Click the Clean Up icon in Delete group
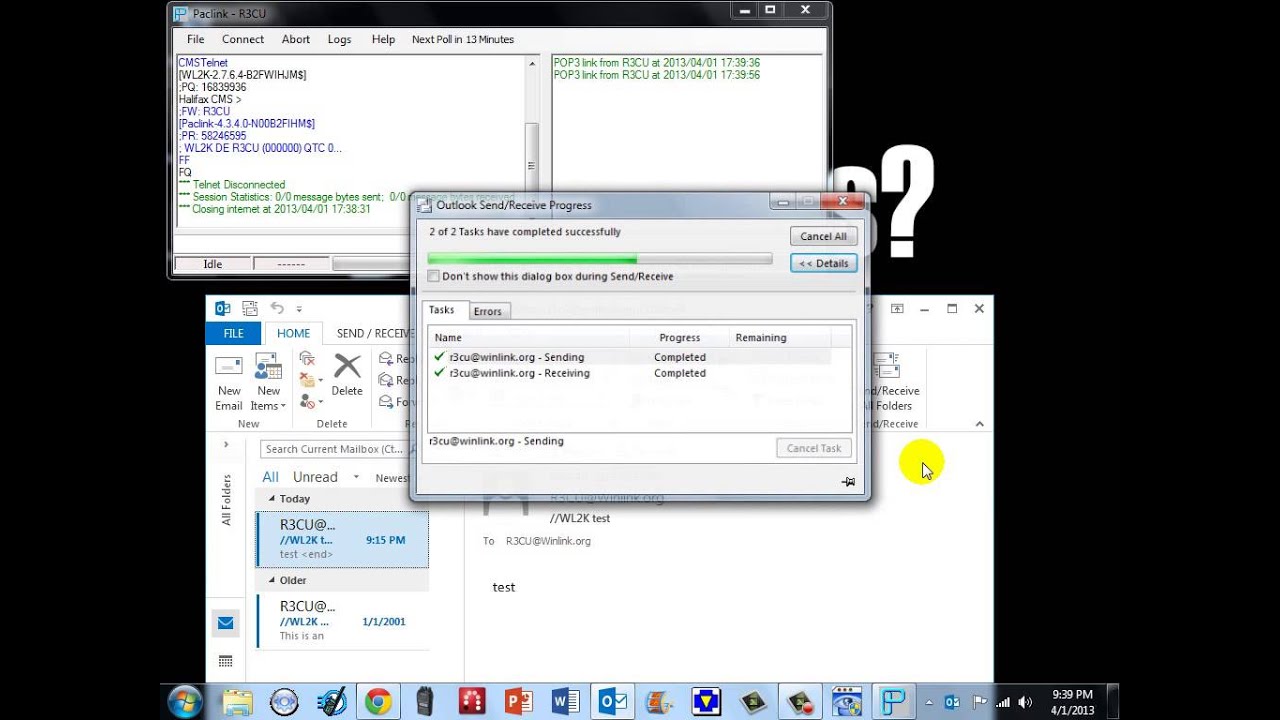This screenshot has width=1280, height=720. [307, 380]
